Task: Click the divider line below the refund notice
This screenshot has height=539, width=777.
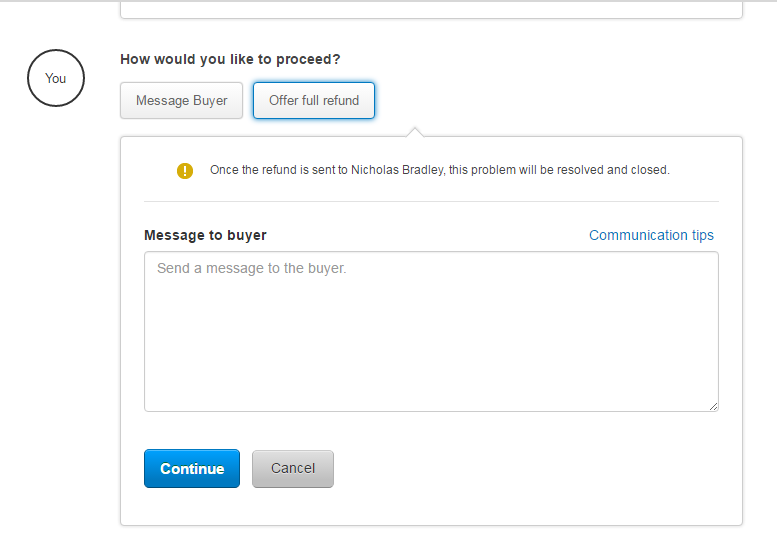Action: pyautogui.click(x=431, y=201)
